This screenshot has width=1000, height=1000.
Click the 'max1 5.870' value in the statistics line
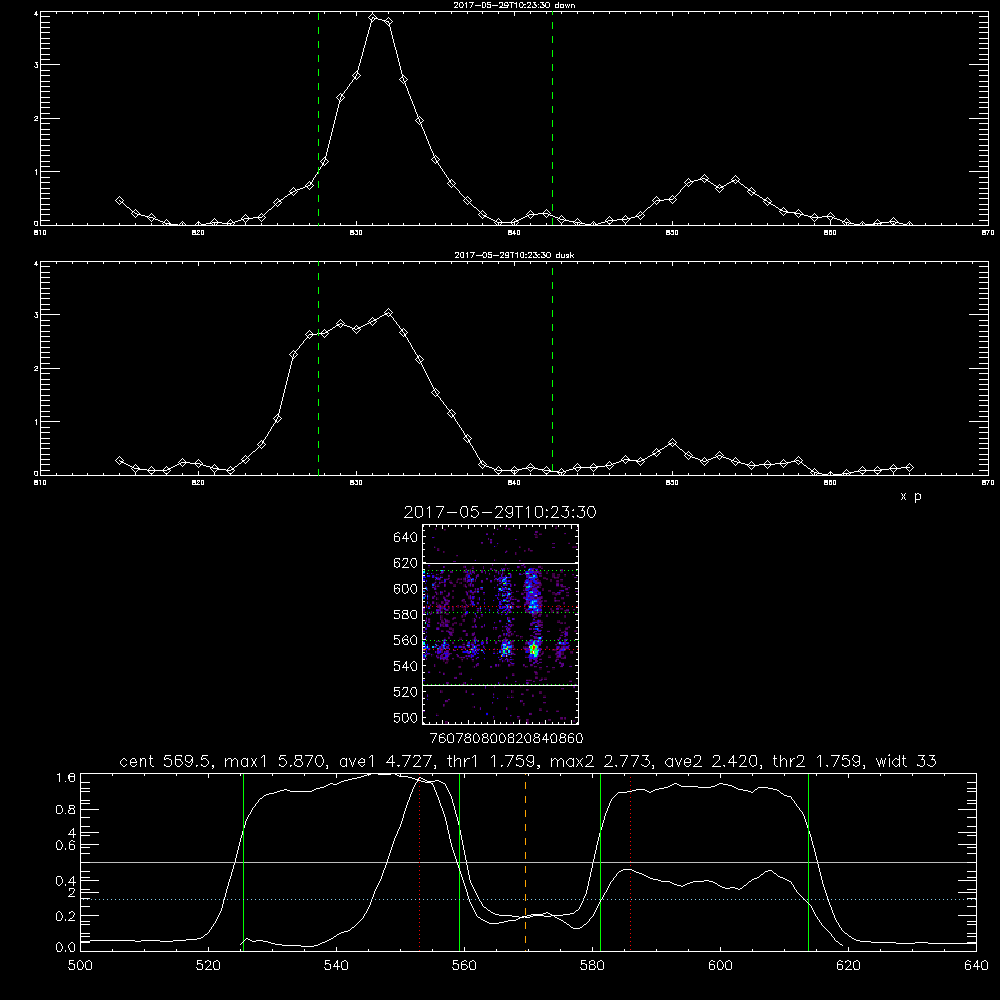[274, 761]
